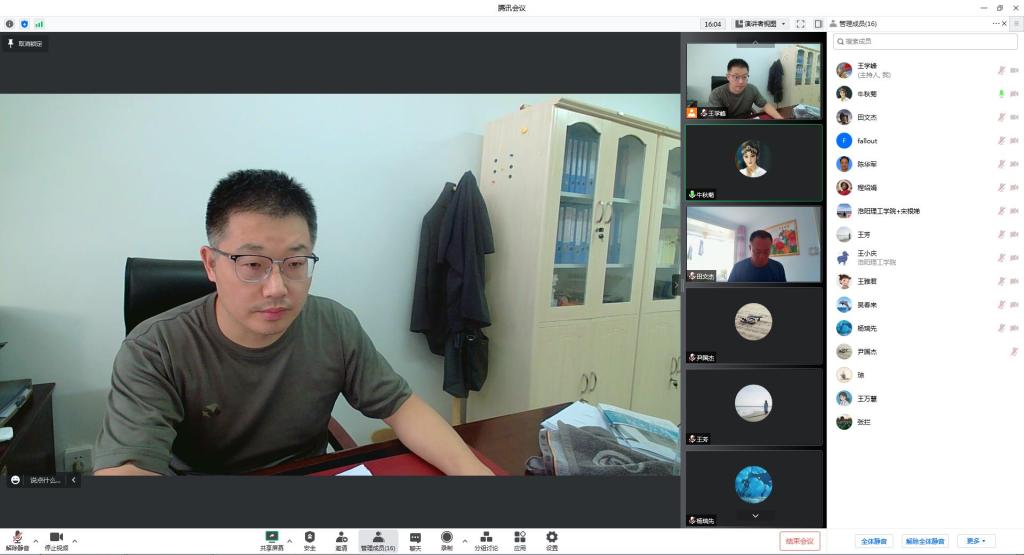
Task: Open the settings gear icon (设置)
Action: [x=552, y=537]
